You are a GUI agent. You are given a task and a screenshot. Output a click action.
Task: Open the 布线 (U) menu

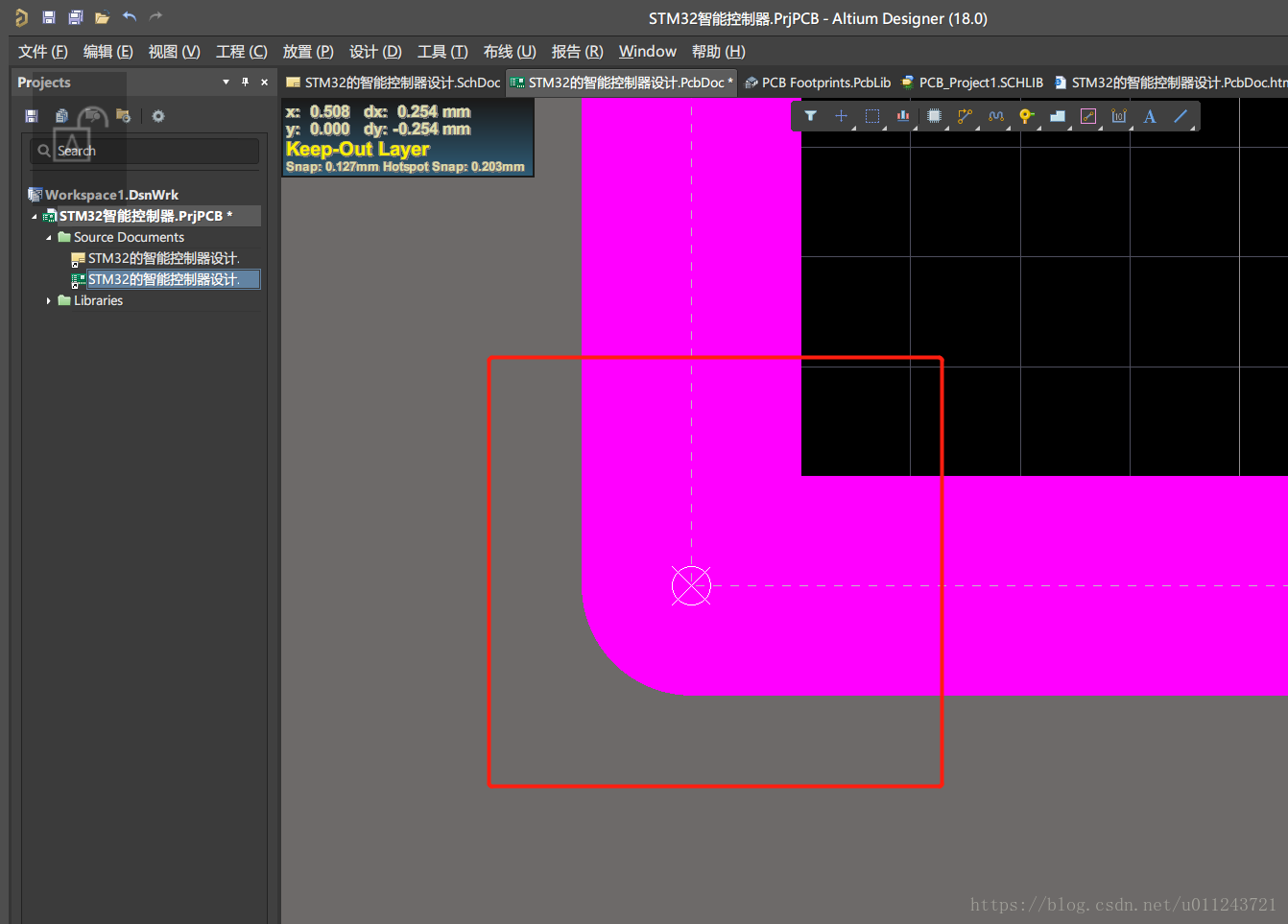pyautogui.click(x=510, y=52)
